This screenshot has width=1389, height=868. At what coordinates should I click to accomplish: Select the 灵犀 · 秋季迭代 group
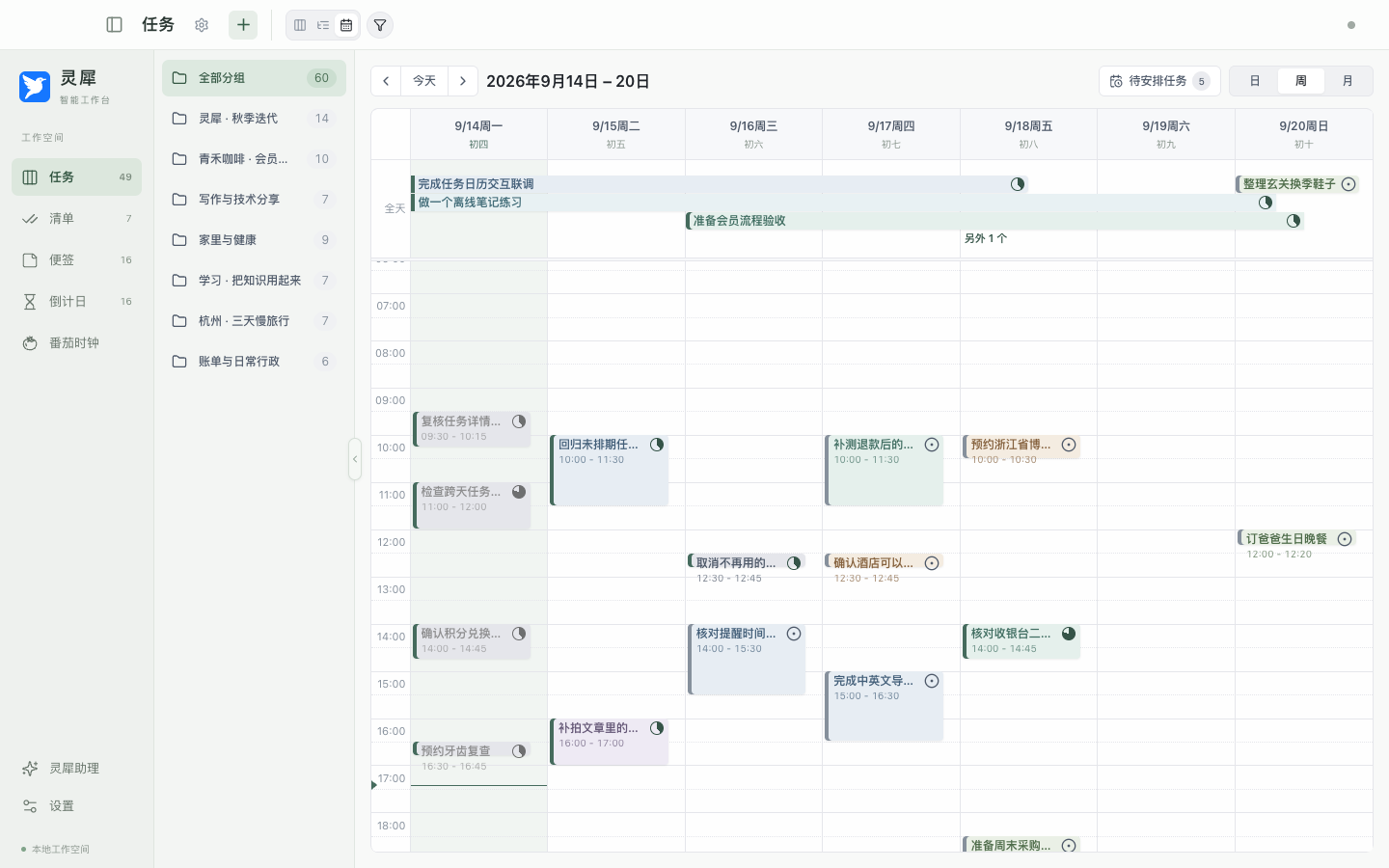pyautogui.click(x=254, y=119)
